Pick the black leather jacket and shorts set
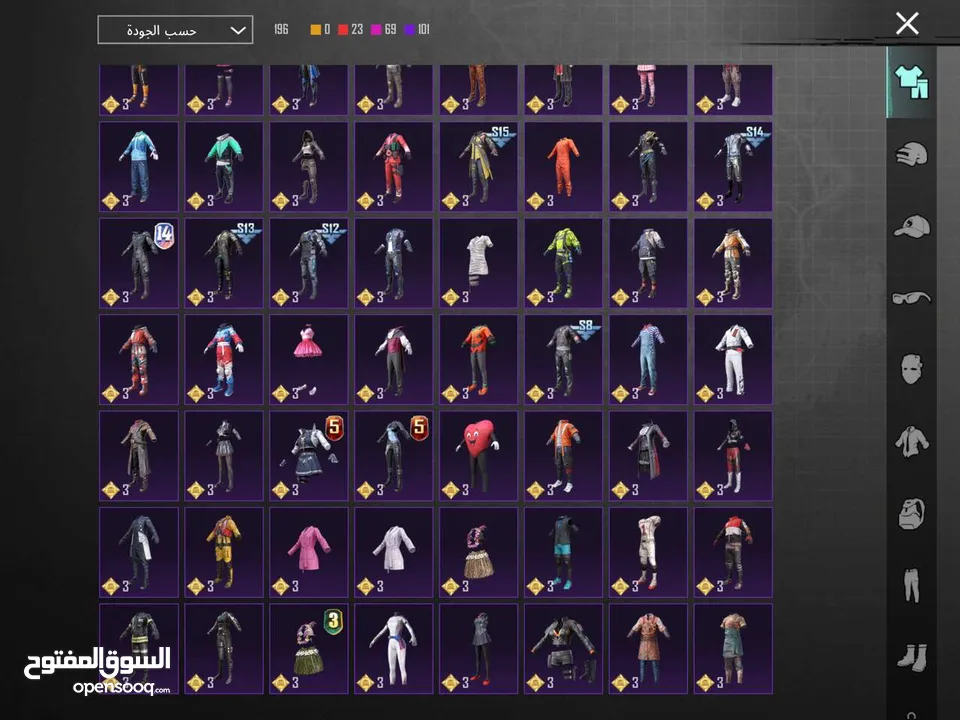This screenshot has width=960, height=720. tap(563, 648)
